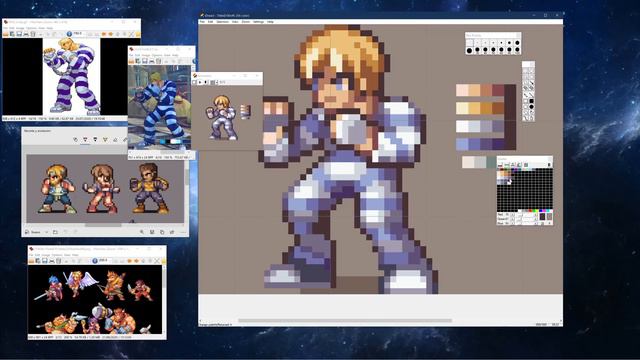Screen dimensions: 640x360
Task: Select the smallest pen tip in the top row
Action: tap(469, 42)
